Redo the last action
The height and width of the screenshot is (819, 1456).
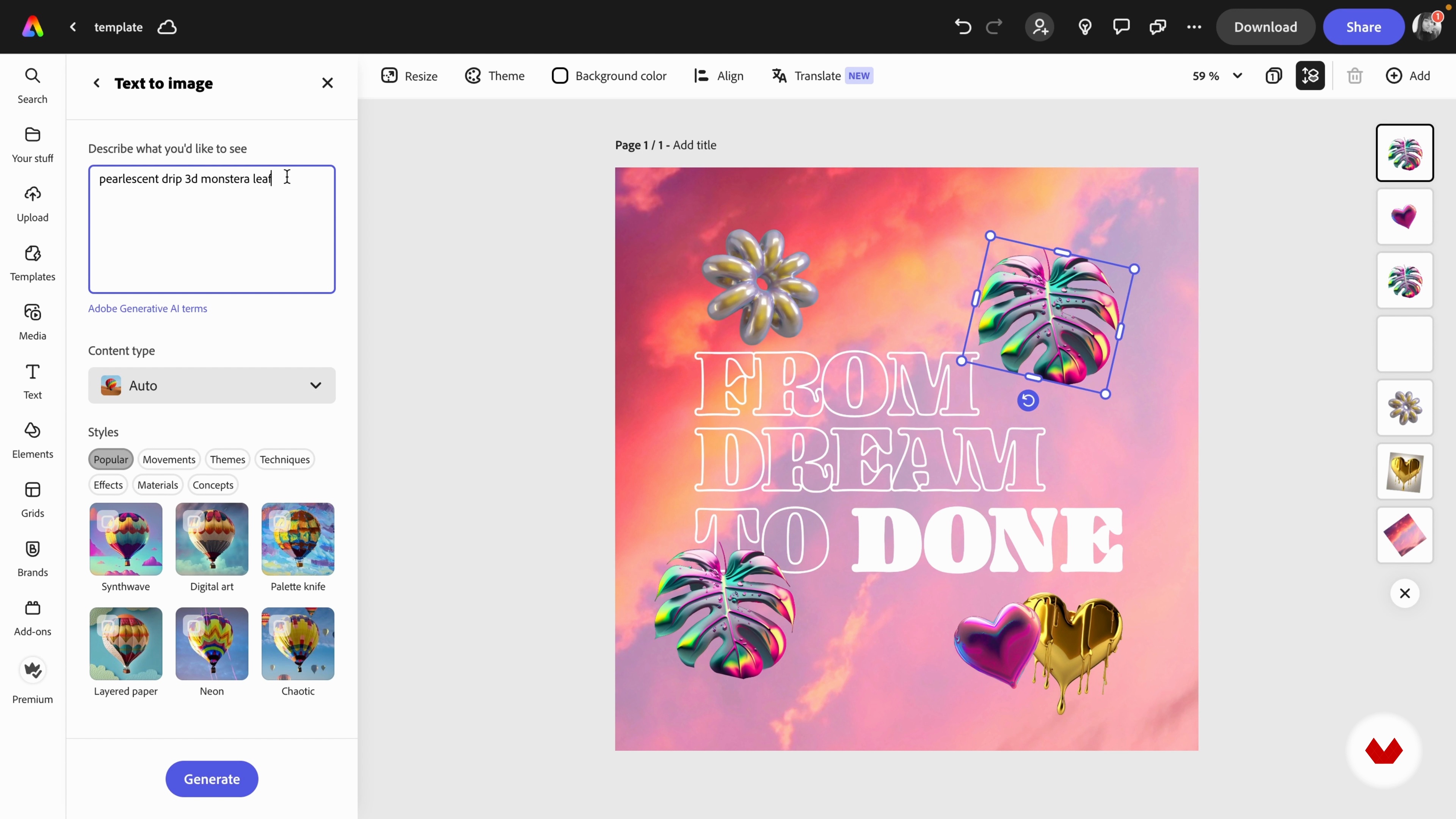(994, 27)
